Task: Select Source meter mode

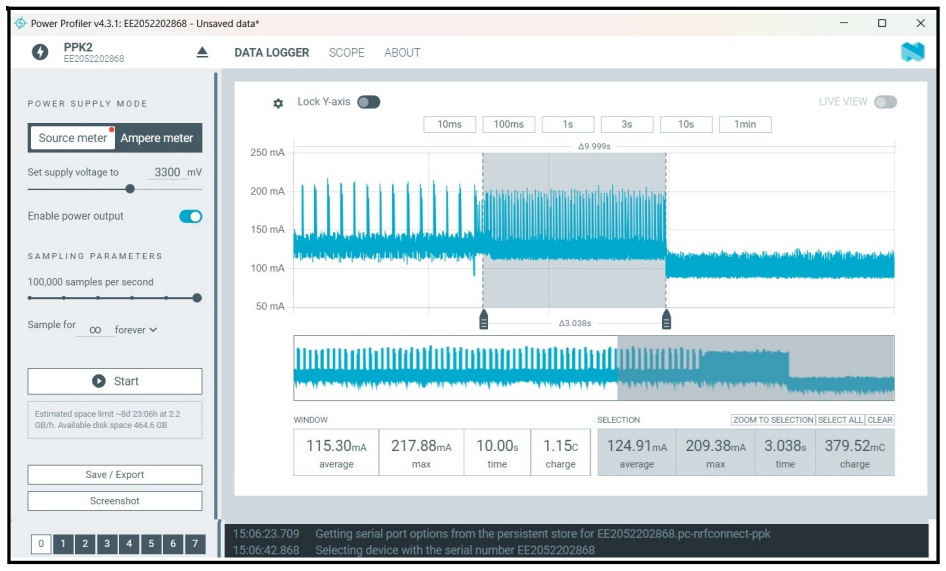Action: [x=72, y=138]
